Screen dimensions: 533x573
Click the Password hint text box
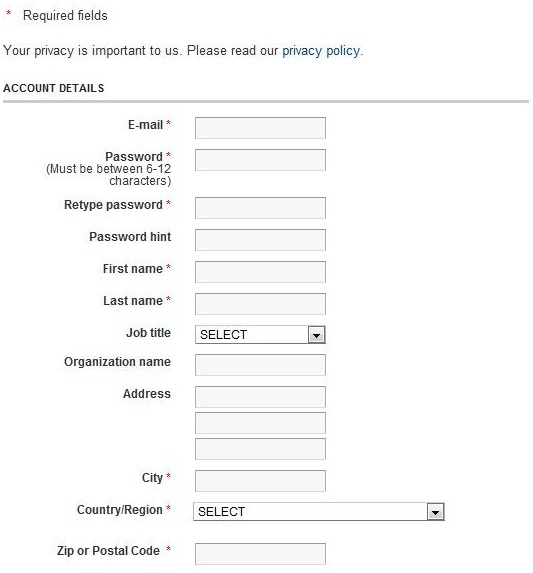pos(260,240)
